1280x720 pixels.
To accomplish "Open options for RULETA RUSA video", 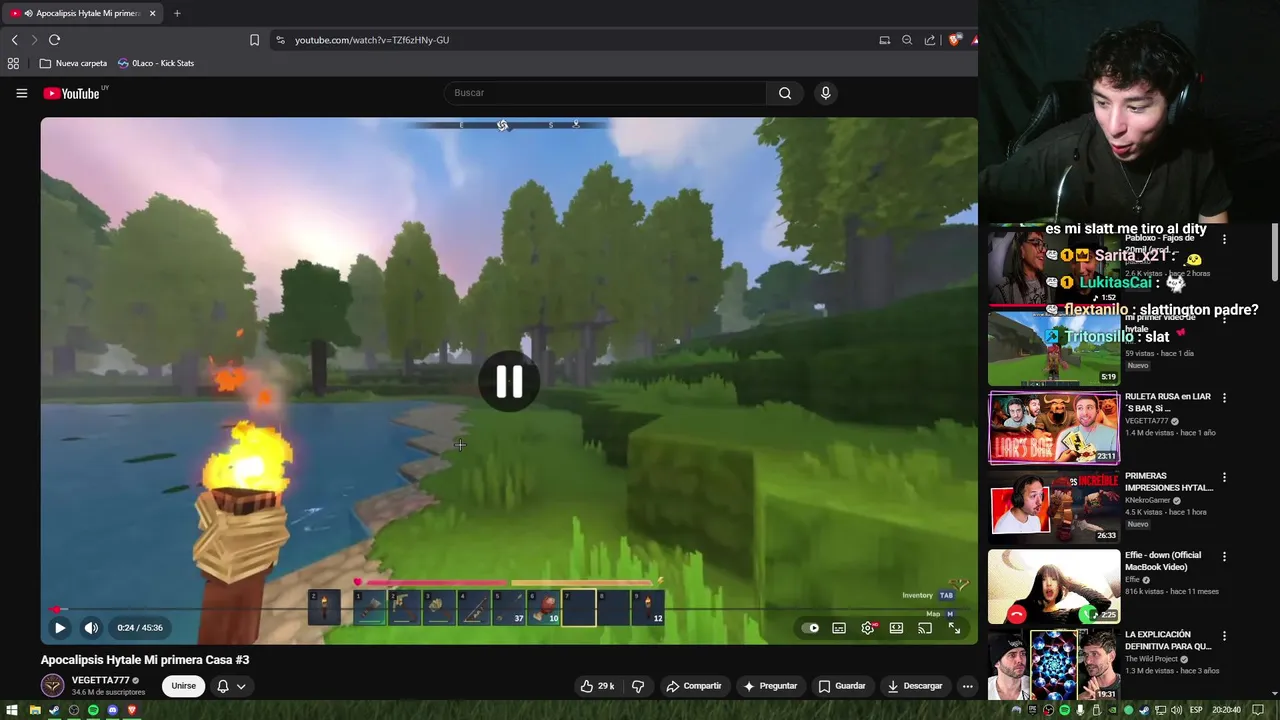I will point(1224,398).
